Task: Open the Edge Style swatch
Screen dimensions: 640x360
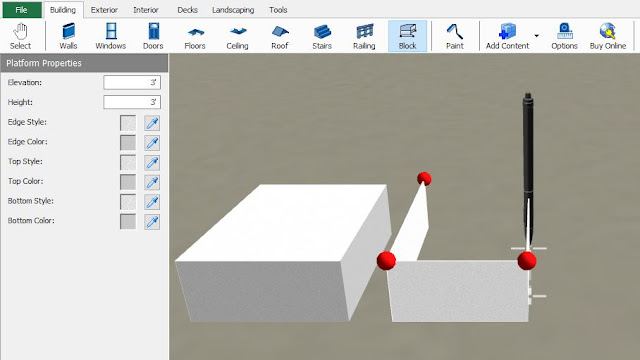Action: pos(128,123)
